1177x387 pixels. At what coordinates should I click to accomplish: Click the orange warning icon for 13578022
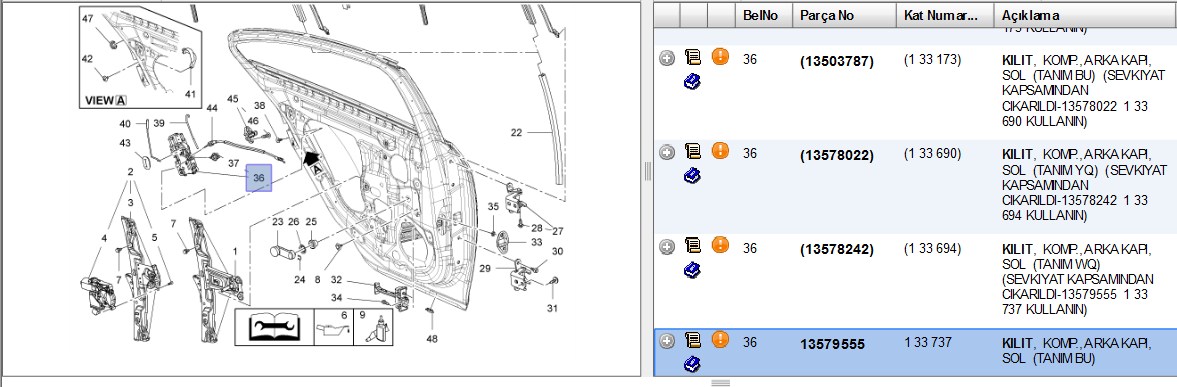point(721,151)
